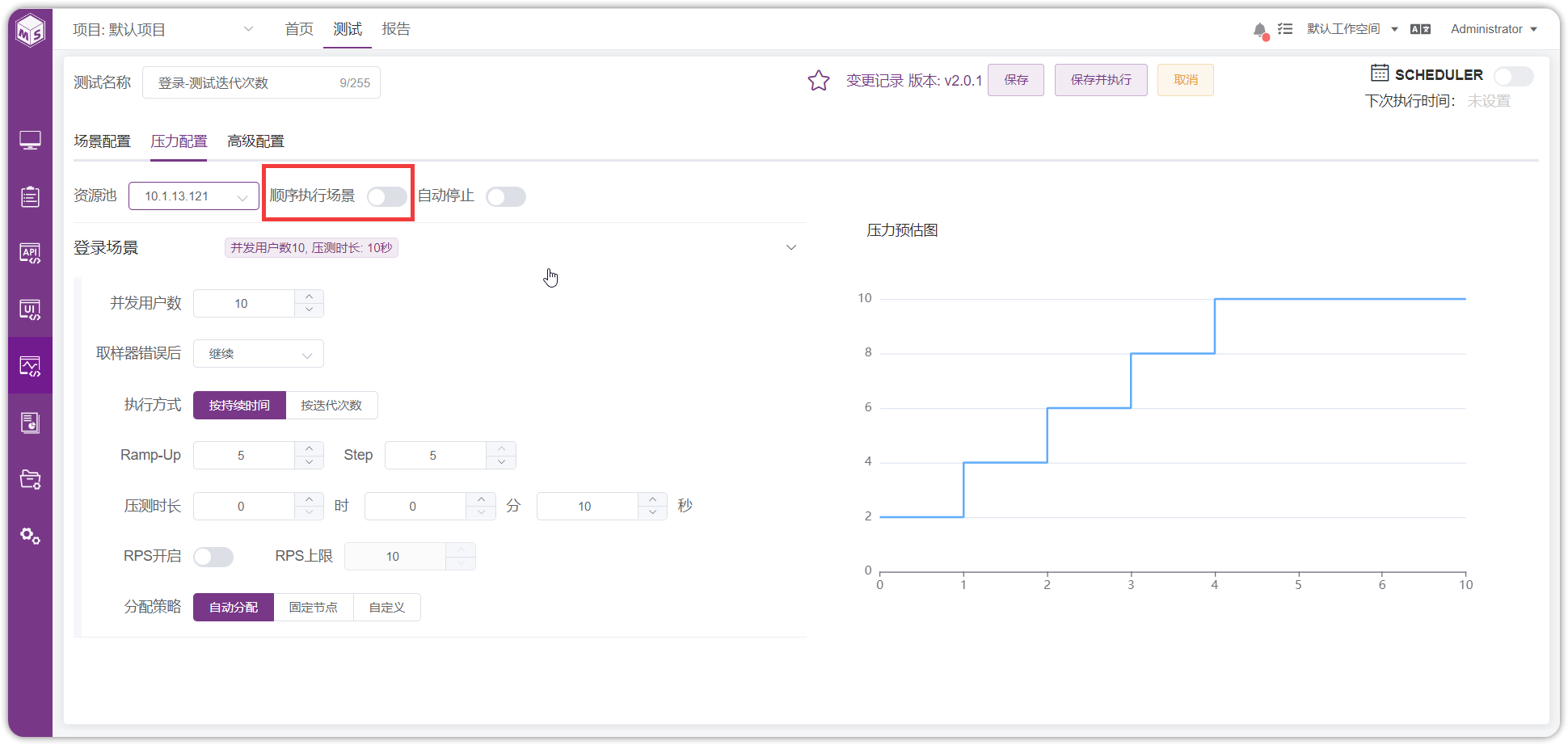Open the 资源池 10.1.13.121 dropdown

[x=194, y=196]
